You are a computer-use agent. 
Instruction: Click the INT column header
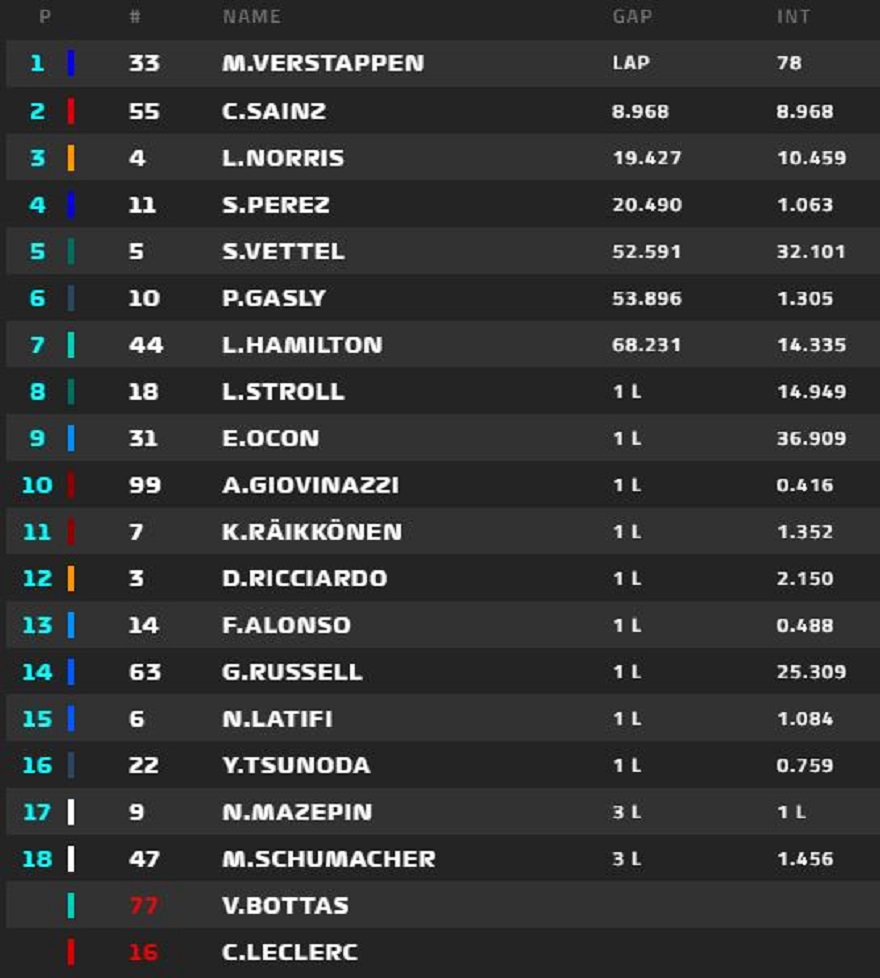(x=793, y=17)
